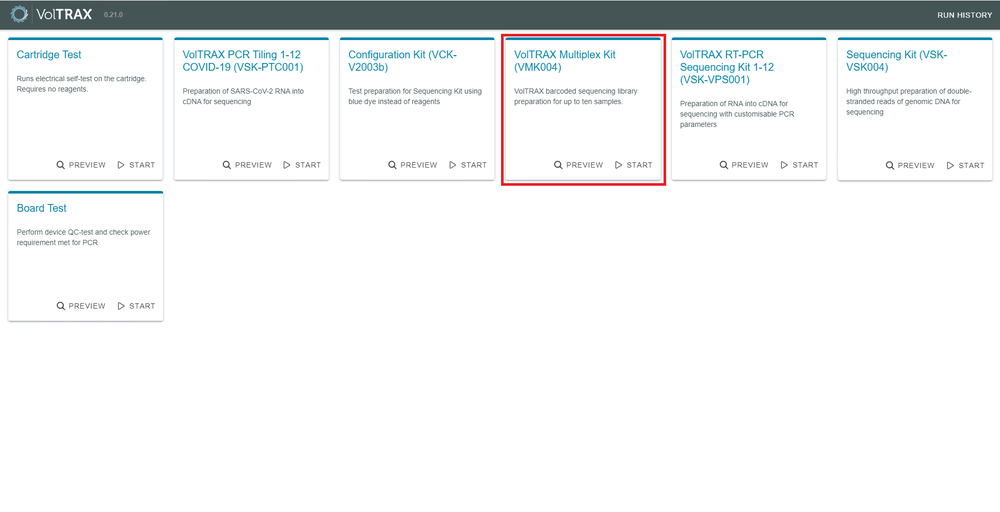This screenshot has width=1000, height=512.
Task: Preview the Configuration Kit (VCK-V2003b)
Action: tap(413, 165)
